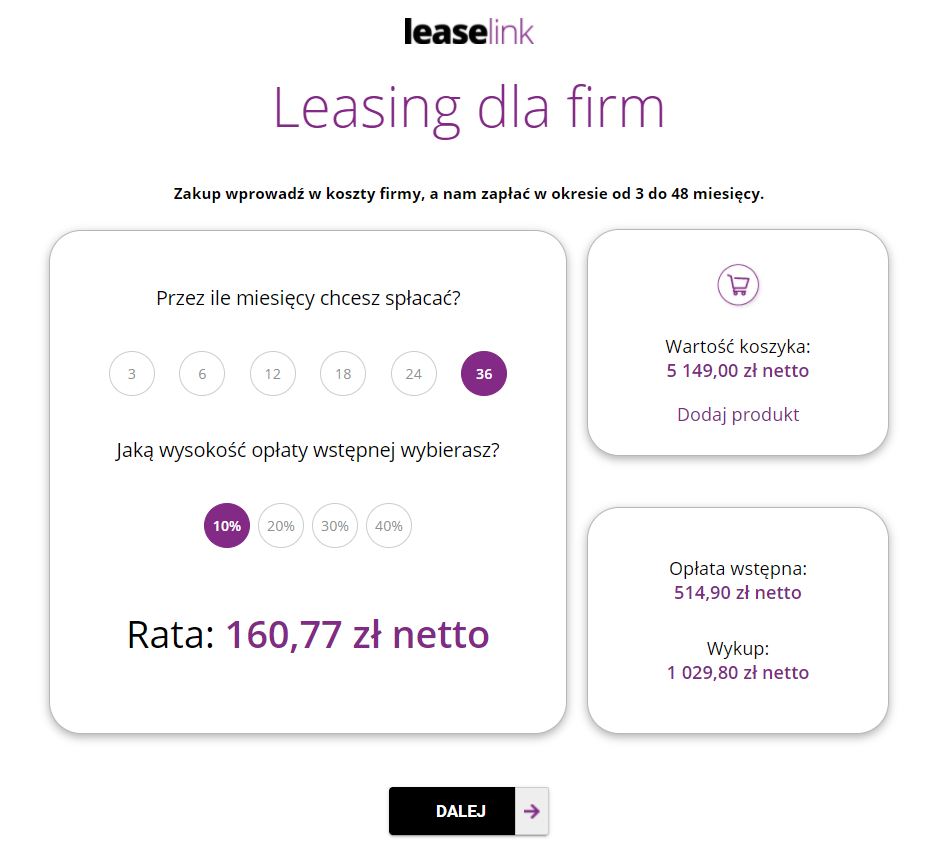Select 6 months repayment period

pyautogui.click(x=202, y=374)
